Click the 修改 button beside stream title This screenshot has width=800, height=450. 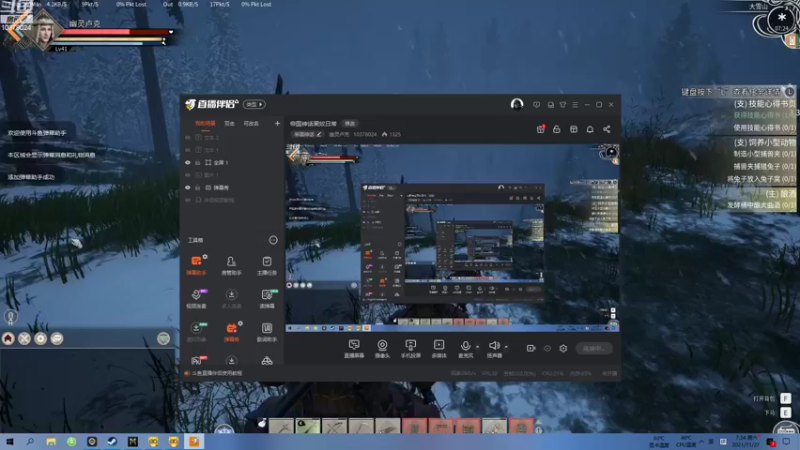349,123
